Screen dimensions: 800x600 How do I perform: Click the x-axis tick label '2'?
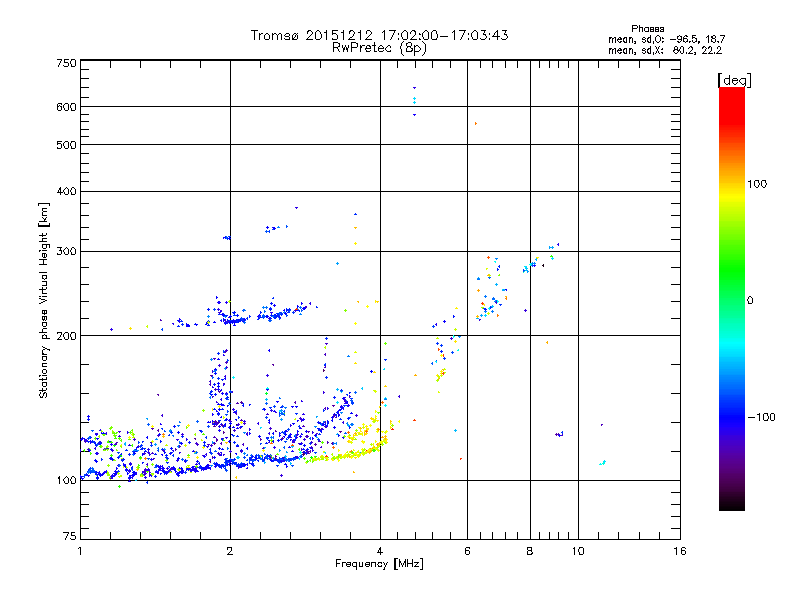pyautogui.click(x=230, y=551)
